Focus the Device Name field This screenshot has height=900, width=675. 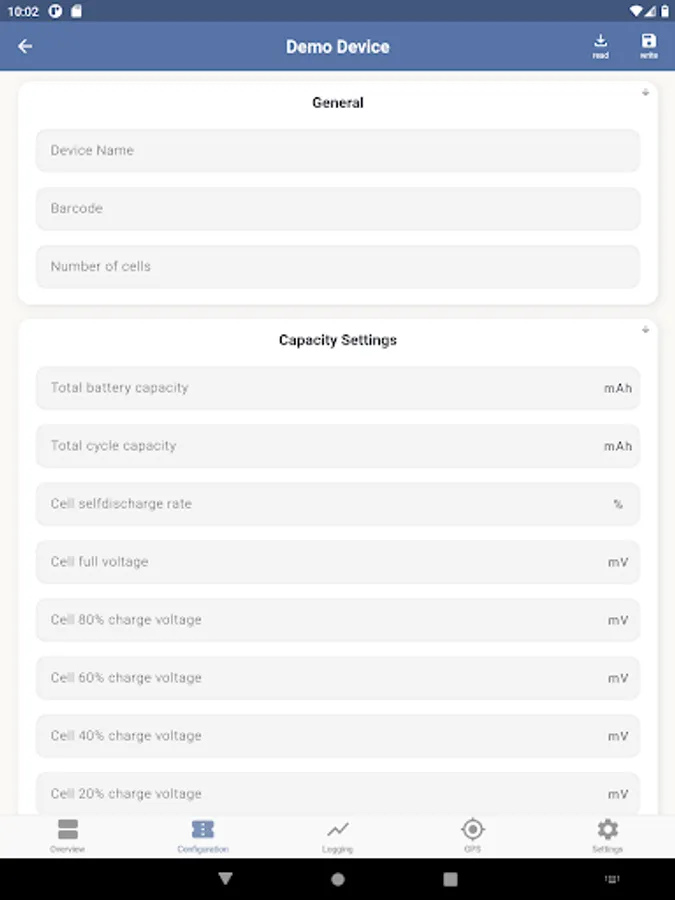click(x=338, y=150)
